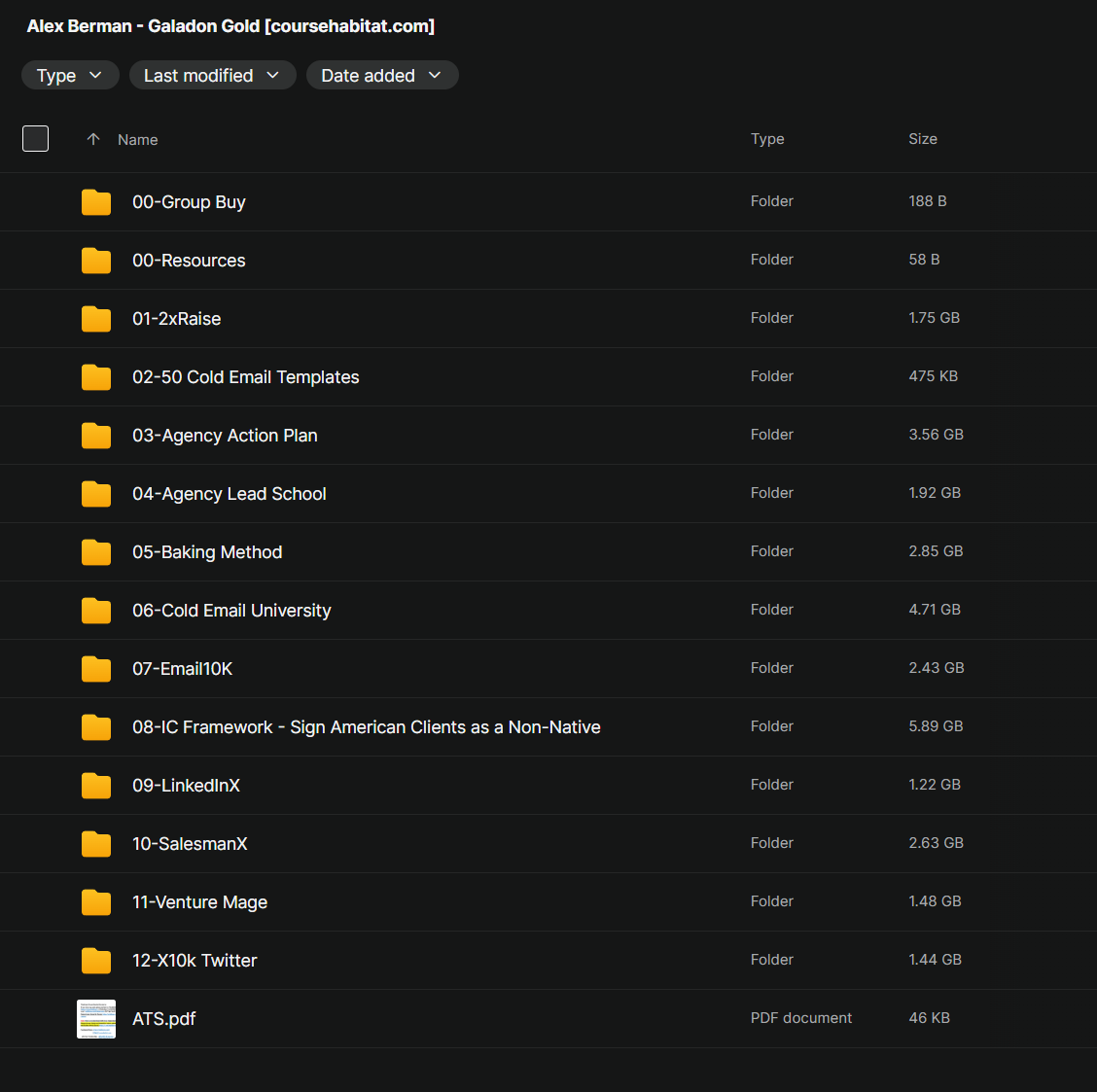Sort by the Name column header

tap(138, 140)
